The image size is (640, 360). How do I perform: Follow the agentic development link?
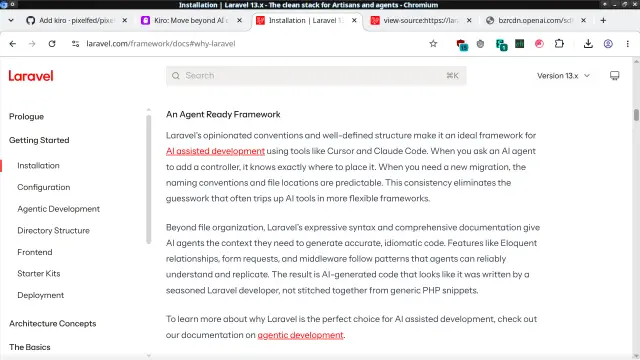pyautogui.click(x=300, y=335)
